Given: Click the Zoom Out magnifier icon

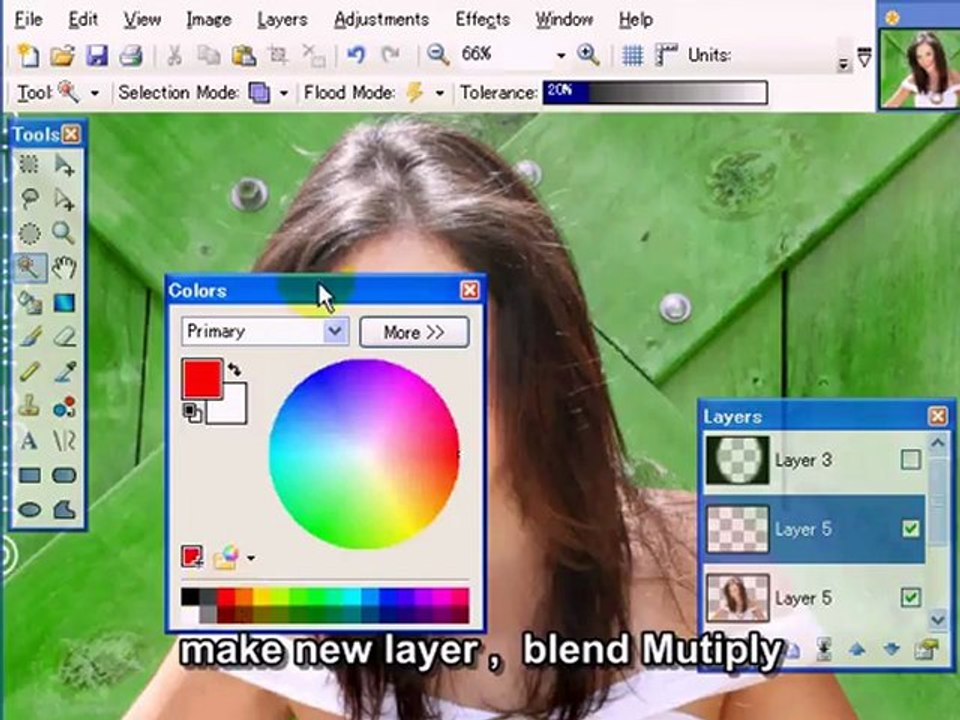Looking at the screenshot, I should [438, 55].
